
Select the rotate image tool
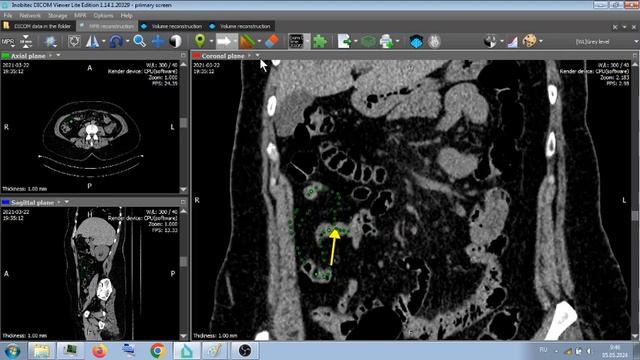point(75,42)
